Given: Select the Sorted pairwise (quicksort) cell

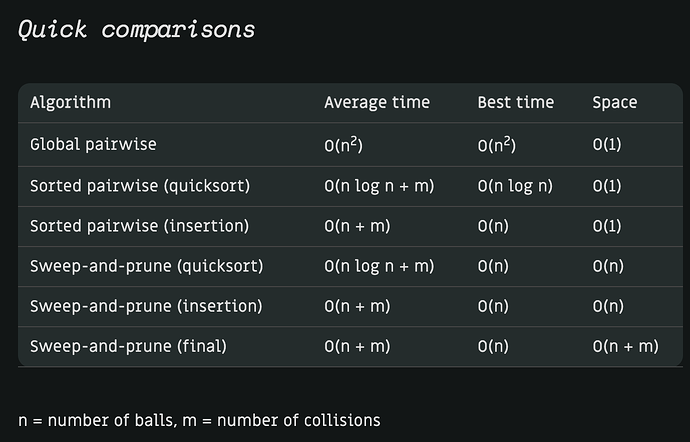Looking at the screenshot, I should (140, 186).
